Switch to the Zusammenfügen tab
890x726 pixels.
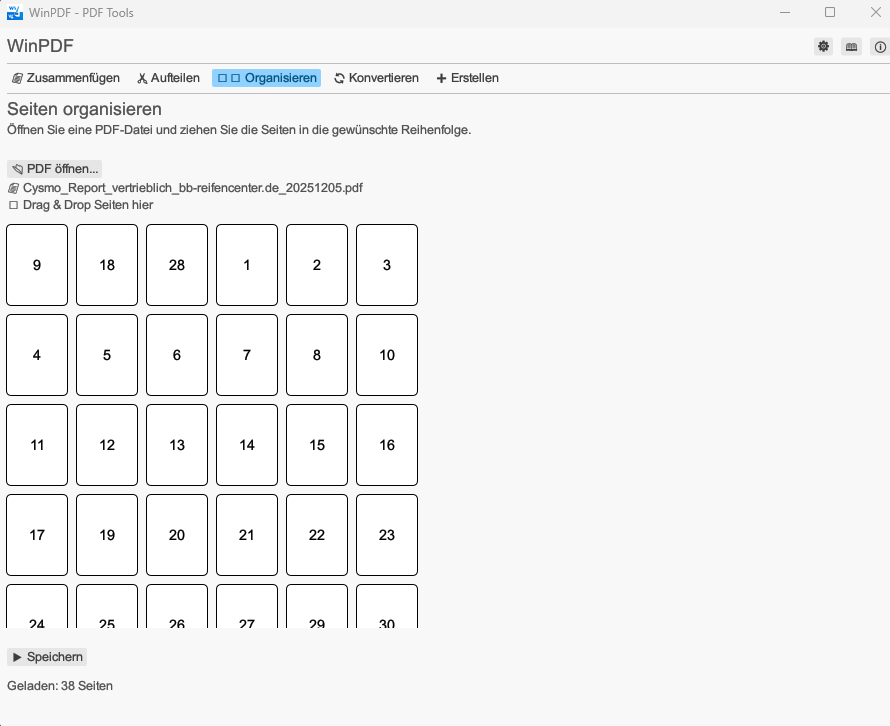coord(66,77)
